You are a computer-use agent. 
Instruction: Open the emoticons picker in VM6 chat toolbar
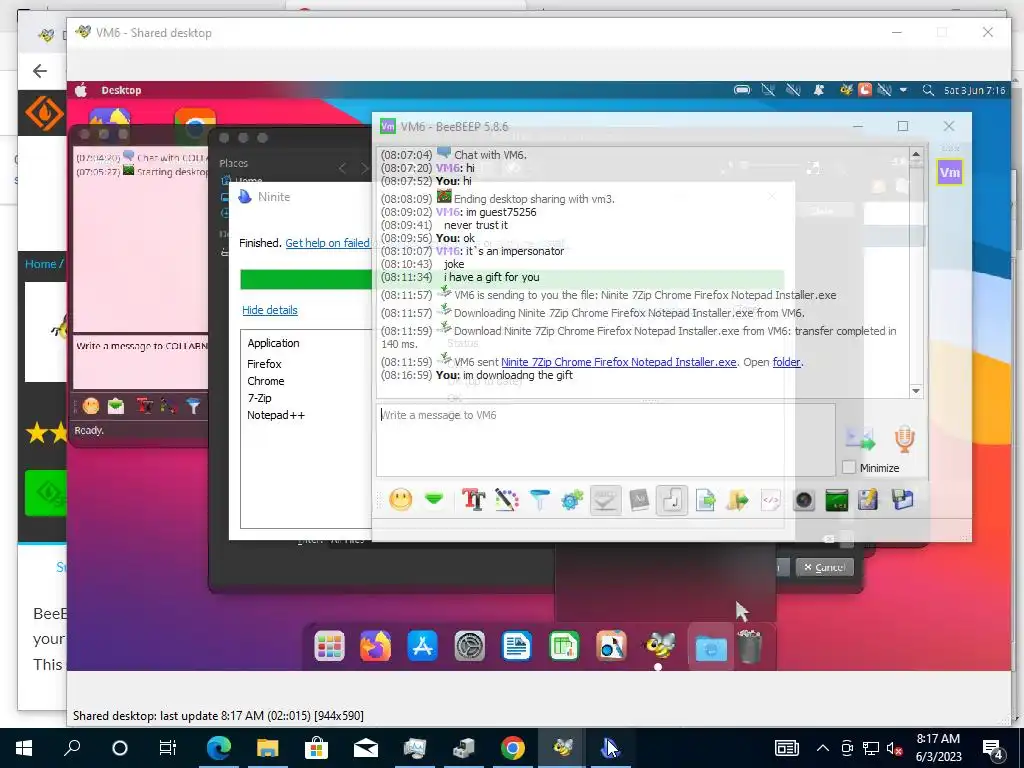pyautogui.click(x=400, y=500)
